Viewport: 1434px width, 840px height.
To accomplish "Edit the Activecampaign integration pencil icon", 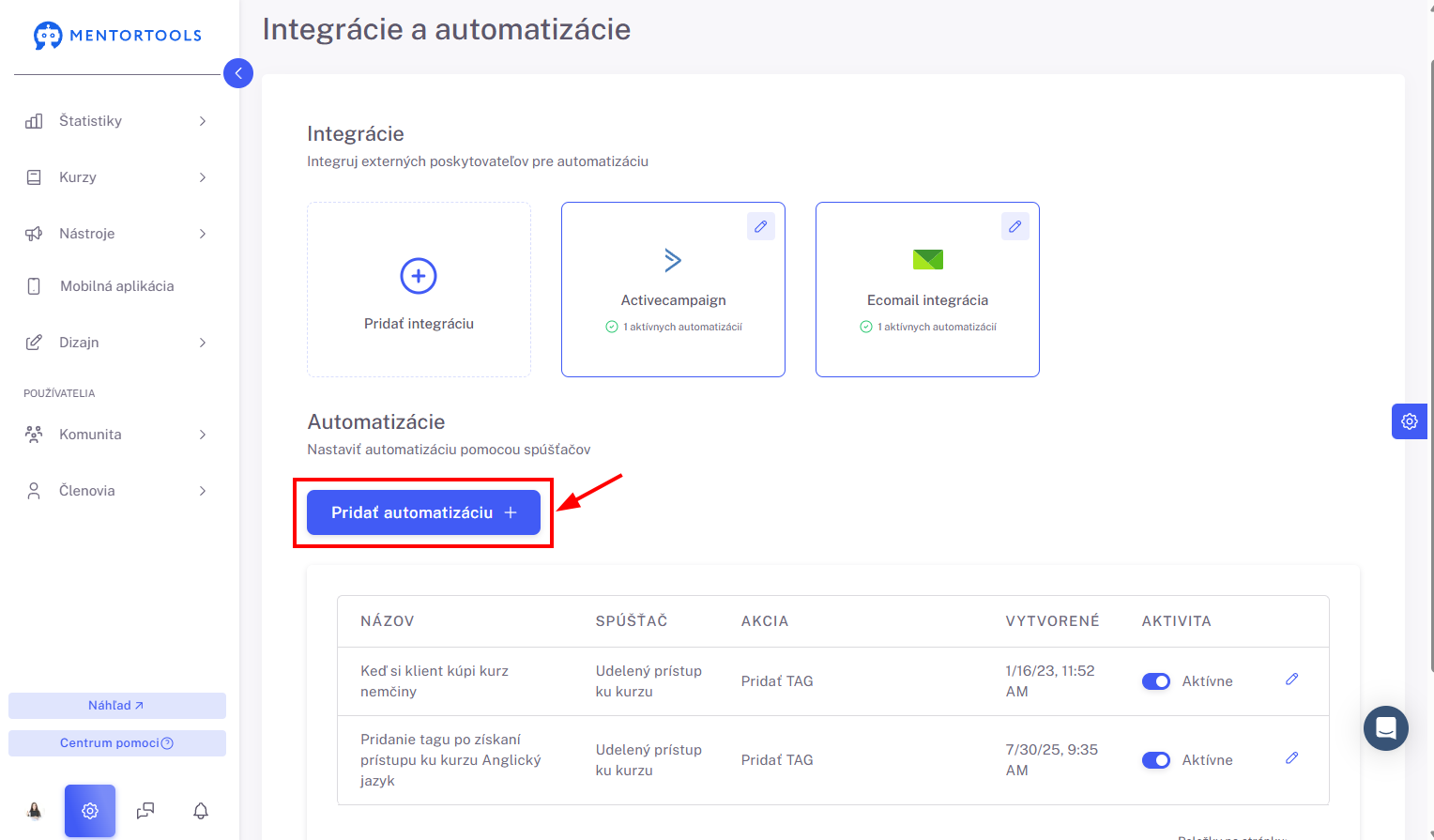I will coord(761,226).
